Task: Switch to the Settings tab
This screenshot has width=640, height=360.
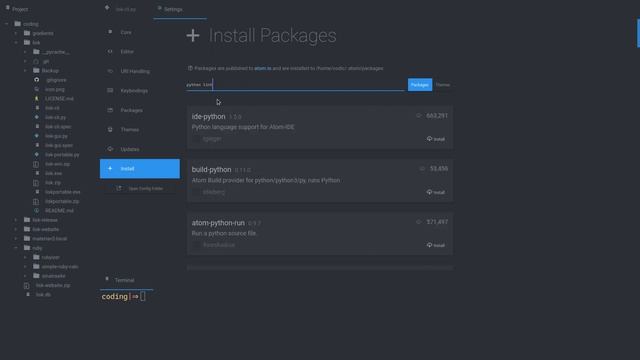Action: tap(180, 9)
